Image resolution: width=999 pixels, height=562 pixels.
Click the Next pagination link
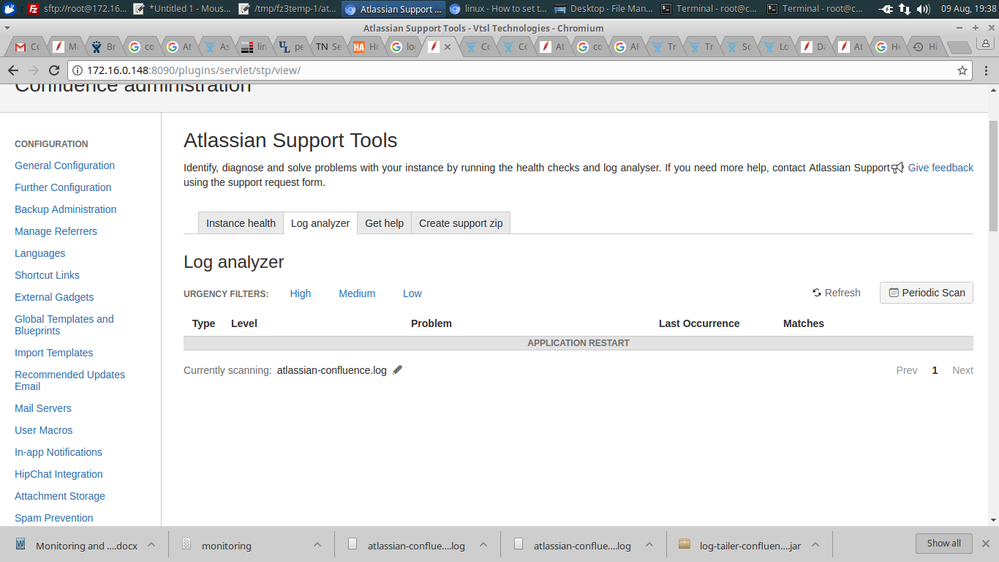(963, 370)
